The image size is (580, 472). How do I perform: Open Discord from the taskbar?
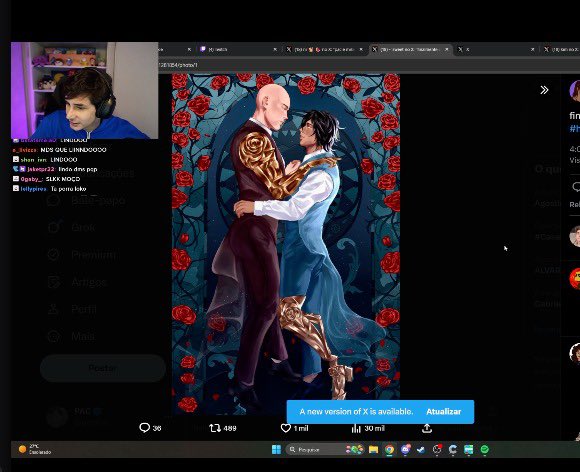pyautogui.click(x=405, y=449)
